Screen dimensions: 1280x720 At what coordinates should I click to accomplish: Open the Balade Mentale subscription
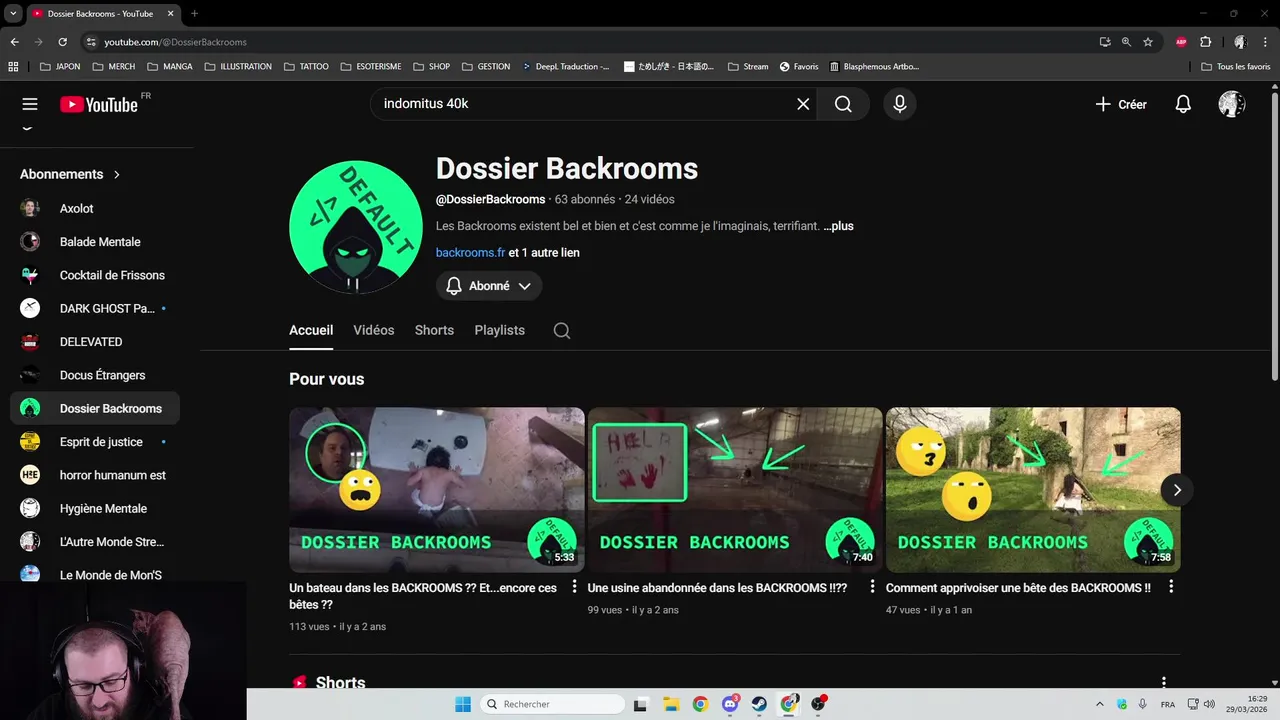tap(95, 242)
